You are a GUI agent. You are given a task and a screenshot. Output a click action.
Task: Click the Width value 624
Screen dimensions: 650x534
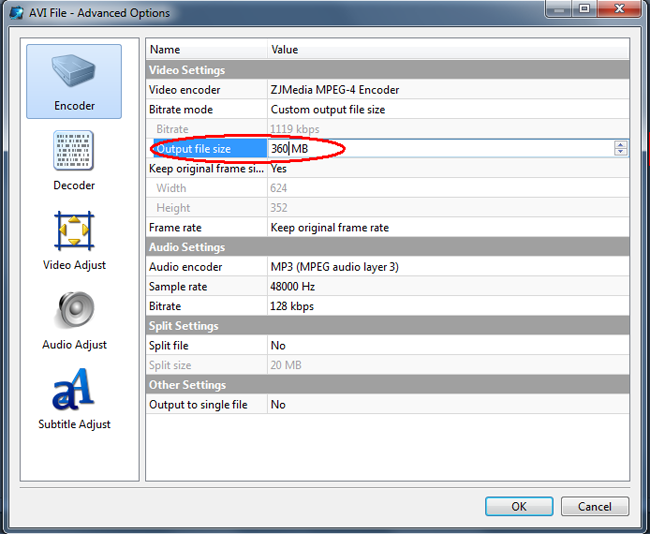(x=279, y=188)
